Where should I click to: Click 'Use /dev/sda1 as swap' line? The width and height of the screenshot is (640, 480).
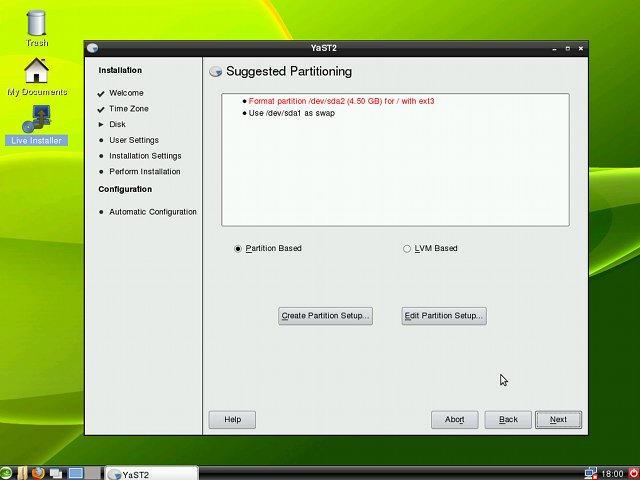click(x=291, y=113)
